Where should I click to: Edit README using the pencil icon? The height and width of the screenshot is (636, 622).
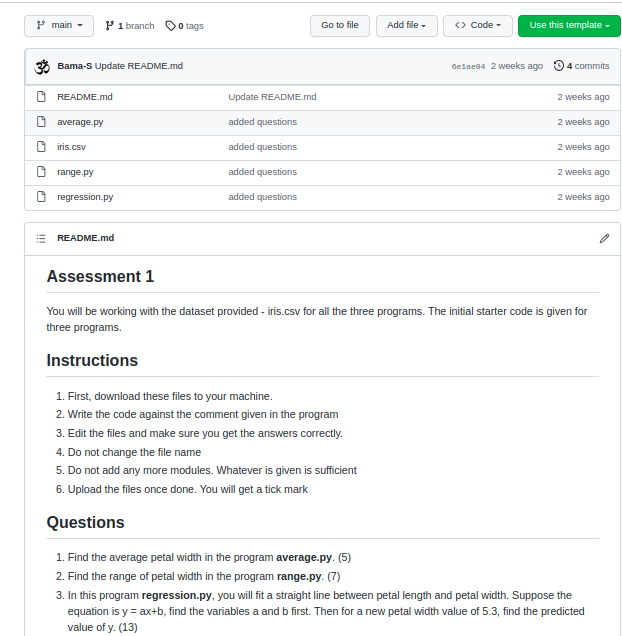pos(604,238)
